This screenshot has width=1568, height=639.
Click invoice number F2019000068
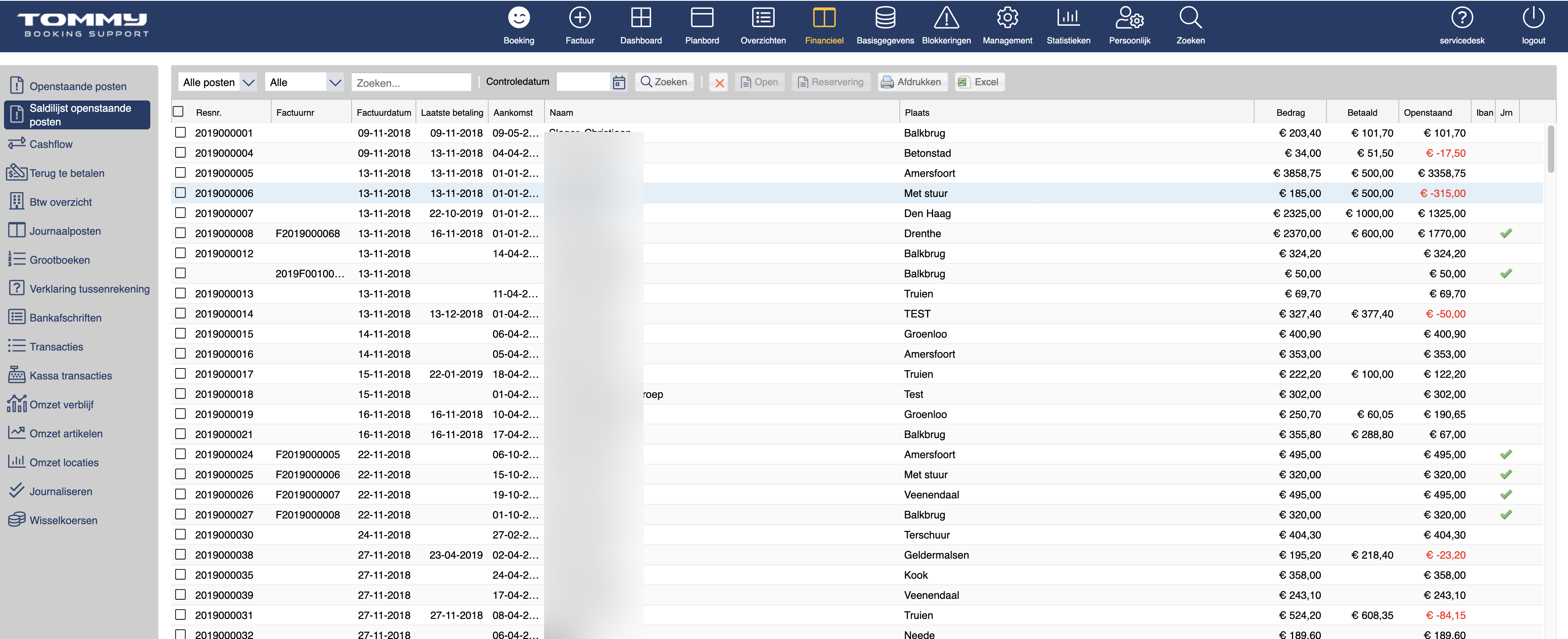point(307,233)
